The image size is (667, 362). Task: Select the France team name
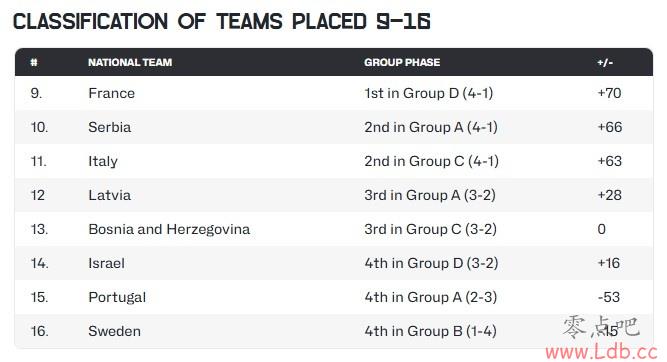coord(111,93)
